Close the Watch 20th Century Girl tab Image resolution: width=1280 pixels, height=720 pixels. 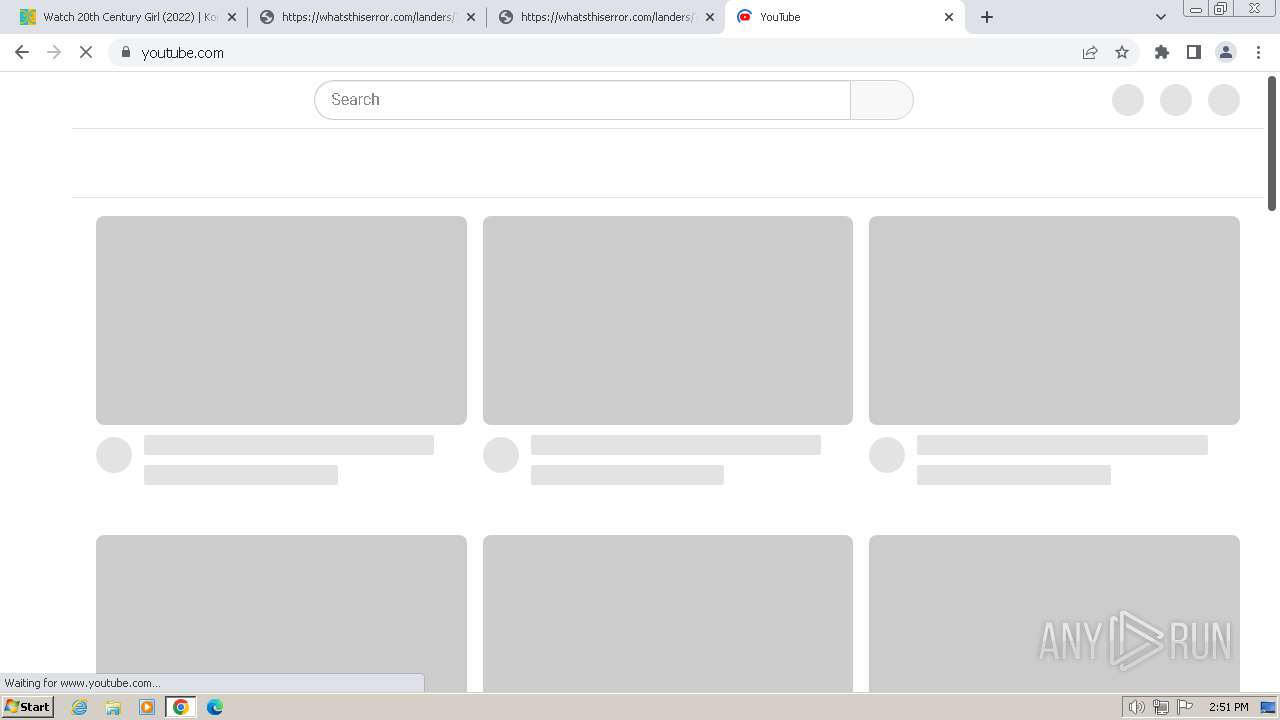(232, 17)
